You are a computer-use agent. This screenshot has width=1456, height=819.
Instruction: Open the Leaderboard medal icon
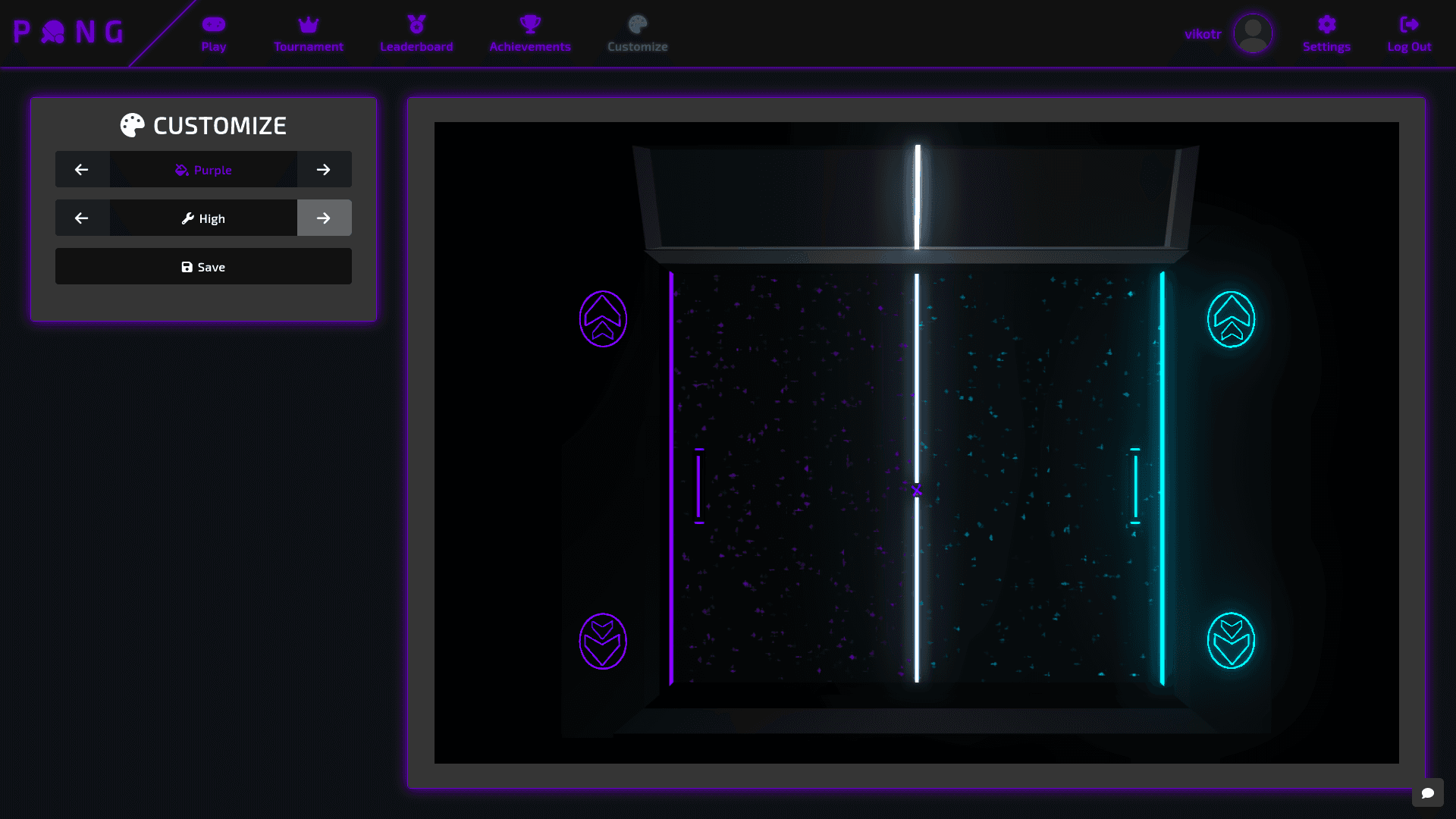click(416, 24)
